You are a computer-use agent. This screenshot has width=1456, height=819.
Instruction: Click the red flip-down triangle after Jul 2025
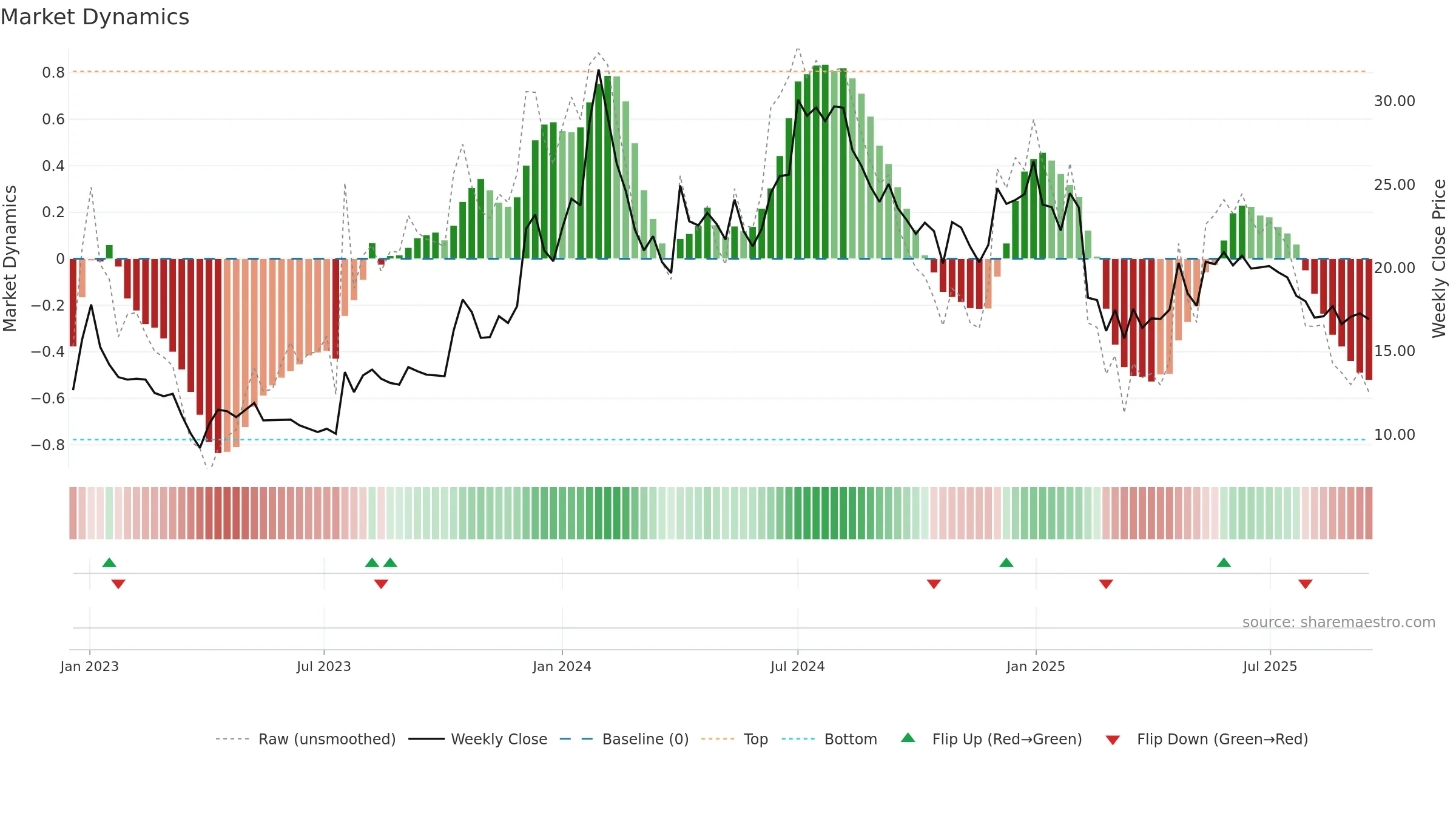[1306, 584]
